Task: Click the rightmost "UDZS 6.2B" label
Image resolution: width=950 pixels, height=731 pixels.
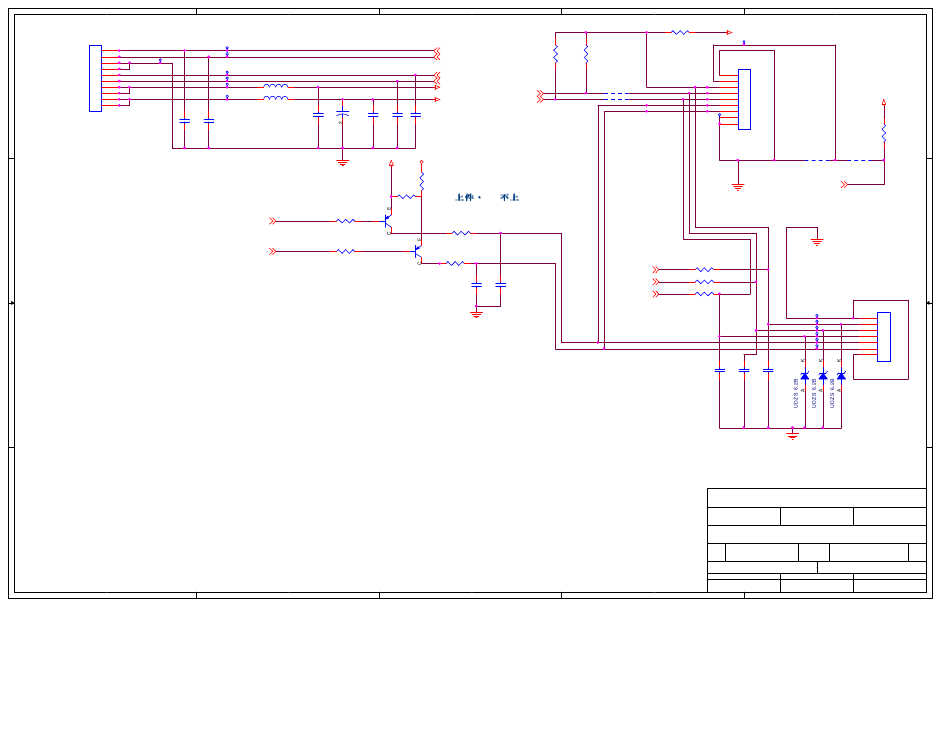Action: [832, 394]
